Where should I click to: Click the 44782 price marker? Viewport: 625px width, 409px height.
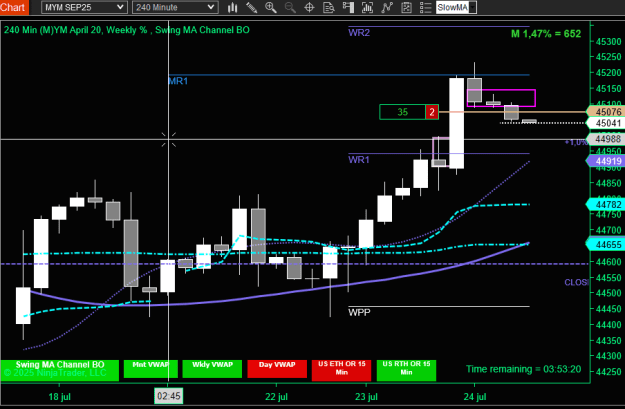606,204
